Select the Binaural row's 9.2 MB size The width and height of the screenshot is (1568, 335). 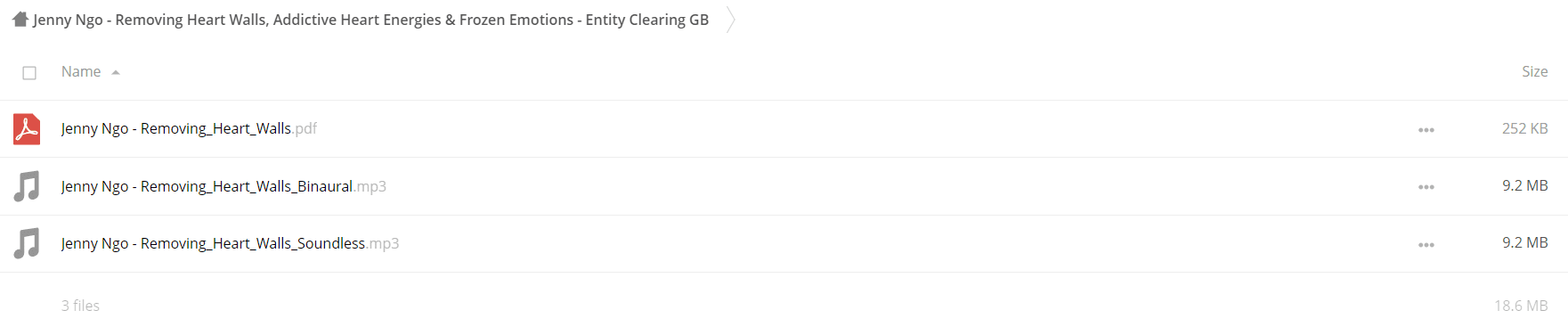click(1524, 185)
